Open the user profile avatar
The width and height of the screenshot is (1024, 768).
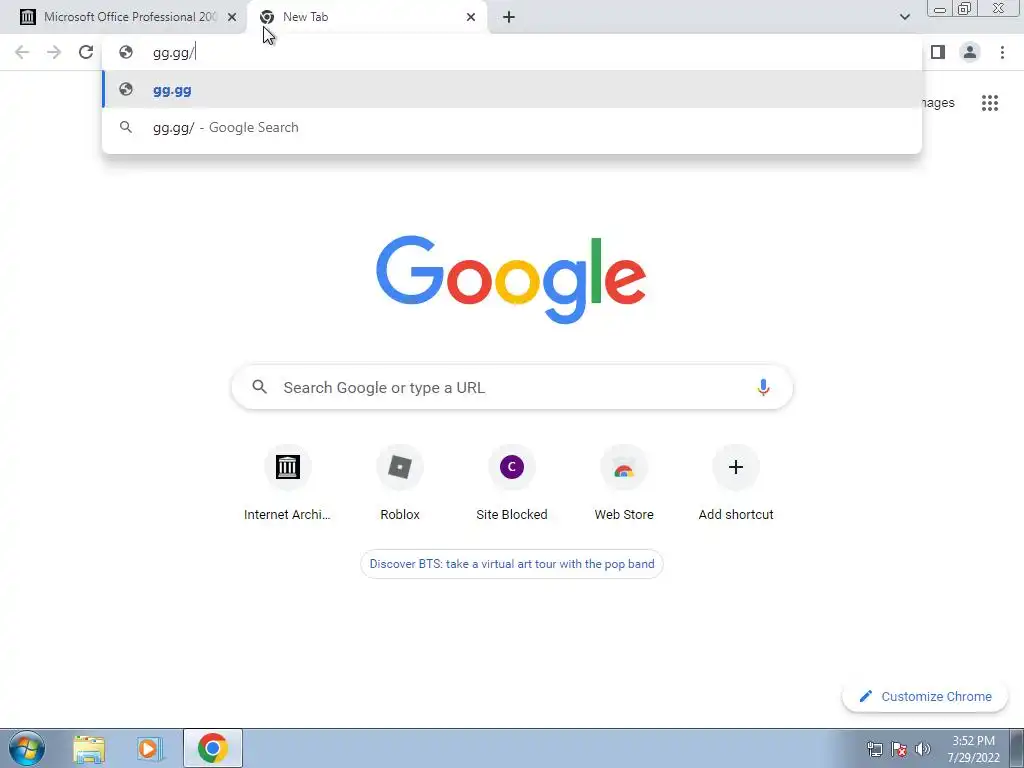click(970, 52)
